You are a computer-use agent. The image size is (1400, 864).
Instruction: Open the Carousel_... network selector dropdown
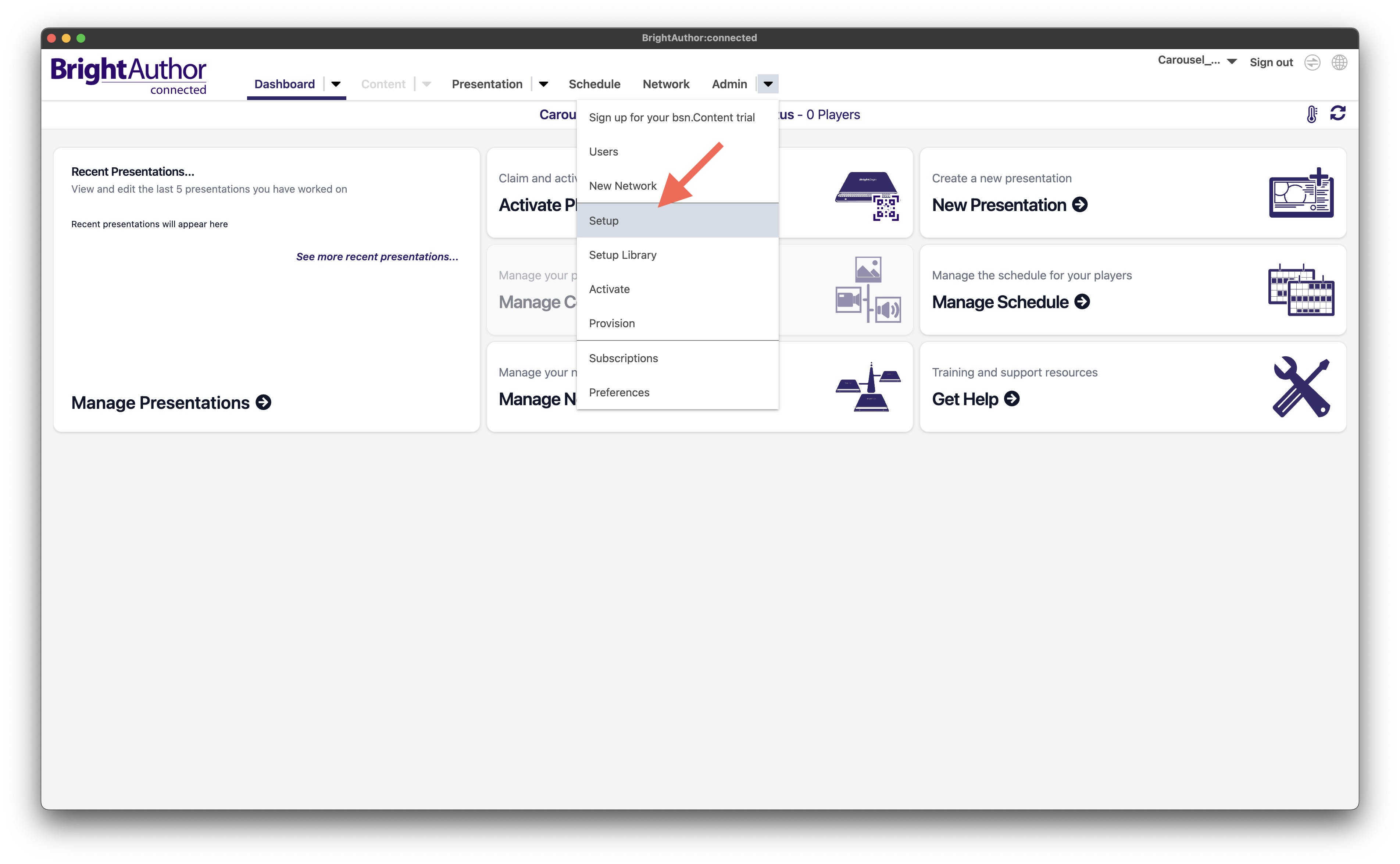click(x=1197, y=61)
